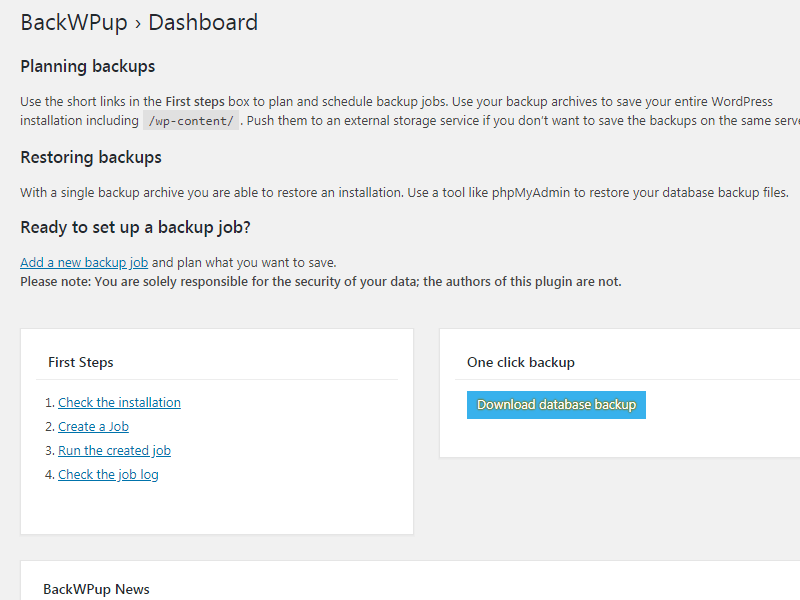Screen dimensions: 800x600
Task: Click the BackWPup breadcrumb title
Action: (71, 22)
